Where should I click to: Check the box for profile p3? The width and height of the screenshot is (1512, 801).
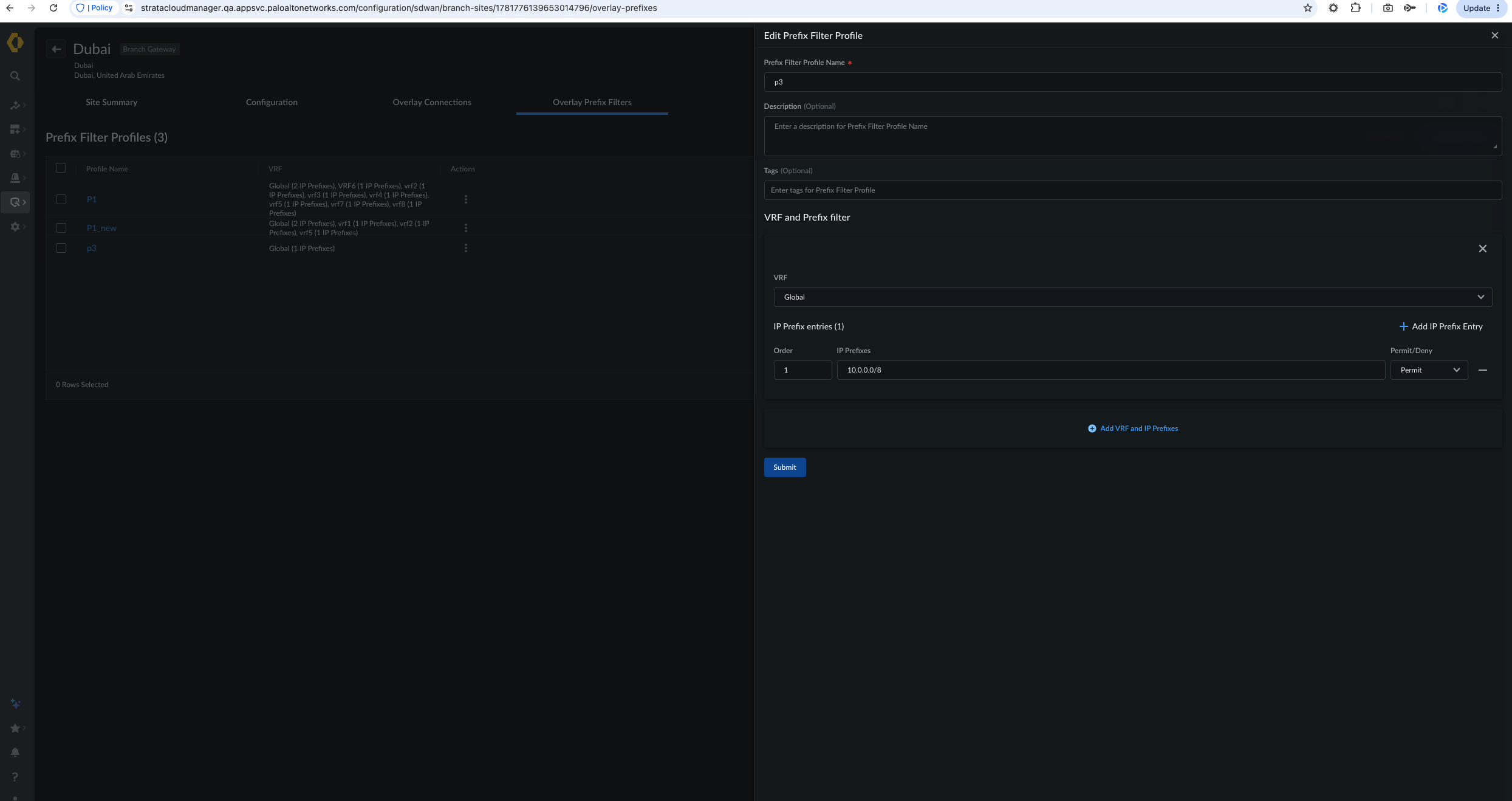[61, 248]
